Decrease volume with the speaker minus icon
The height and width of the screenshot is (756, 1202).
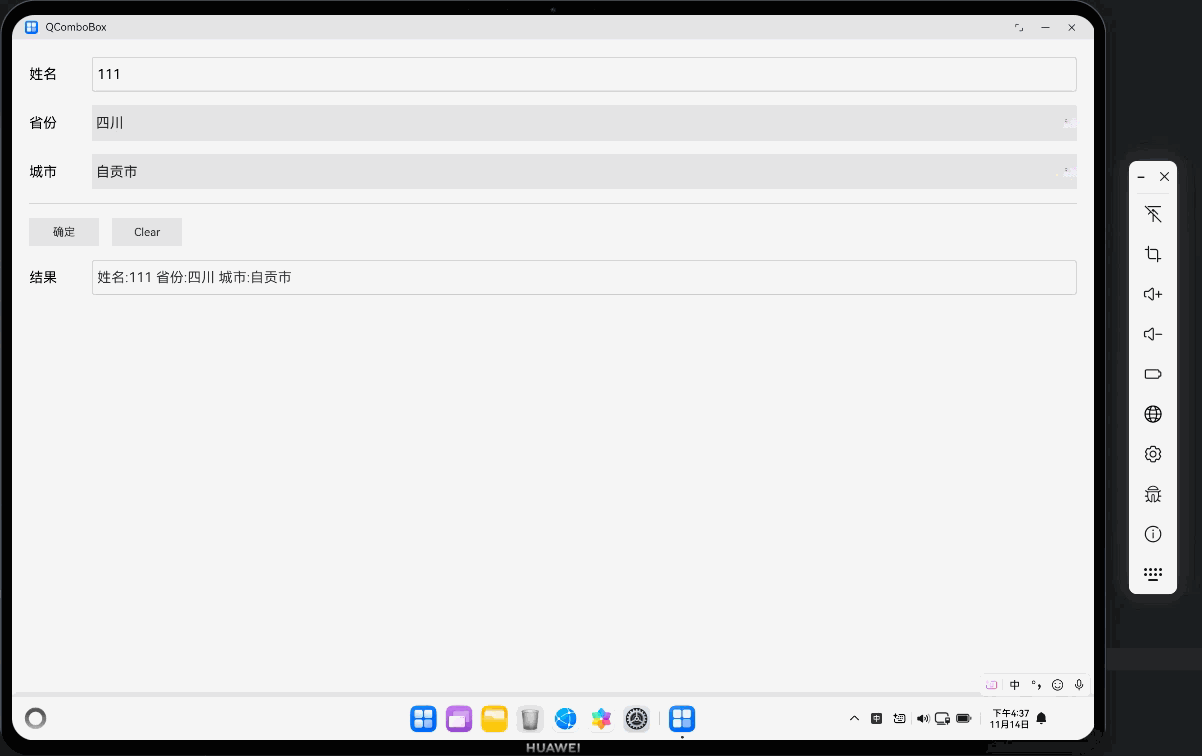pos(1153,334)
